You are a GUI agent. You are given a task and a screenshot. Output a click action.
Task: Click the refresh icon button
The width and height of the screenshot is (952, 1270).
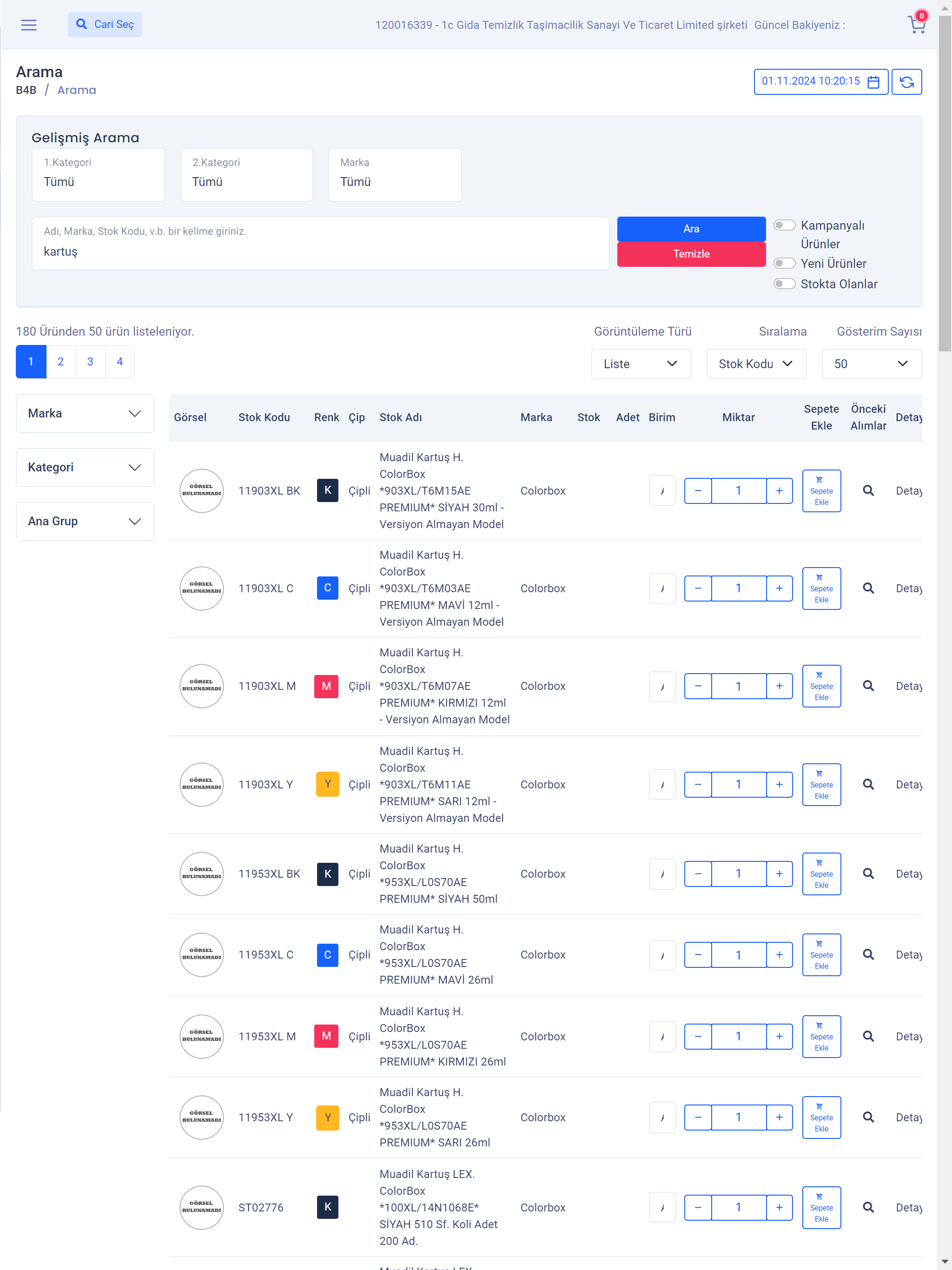(x=906, y=81)
